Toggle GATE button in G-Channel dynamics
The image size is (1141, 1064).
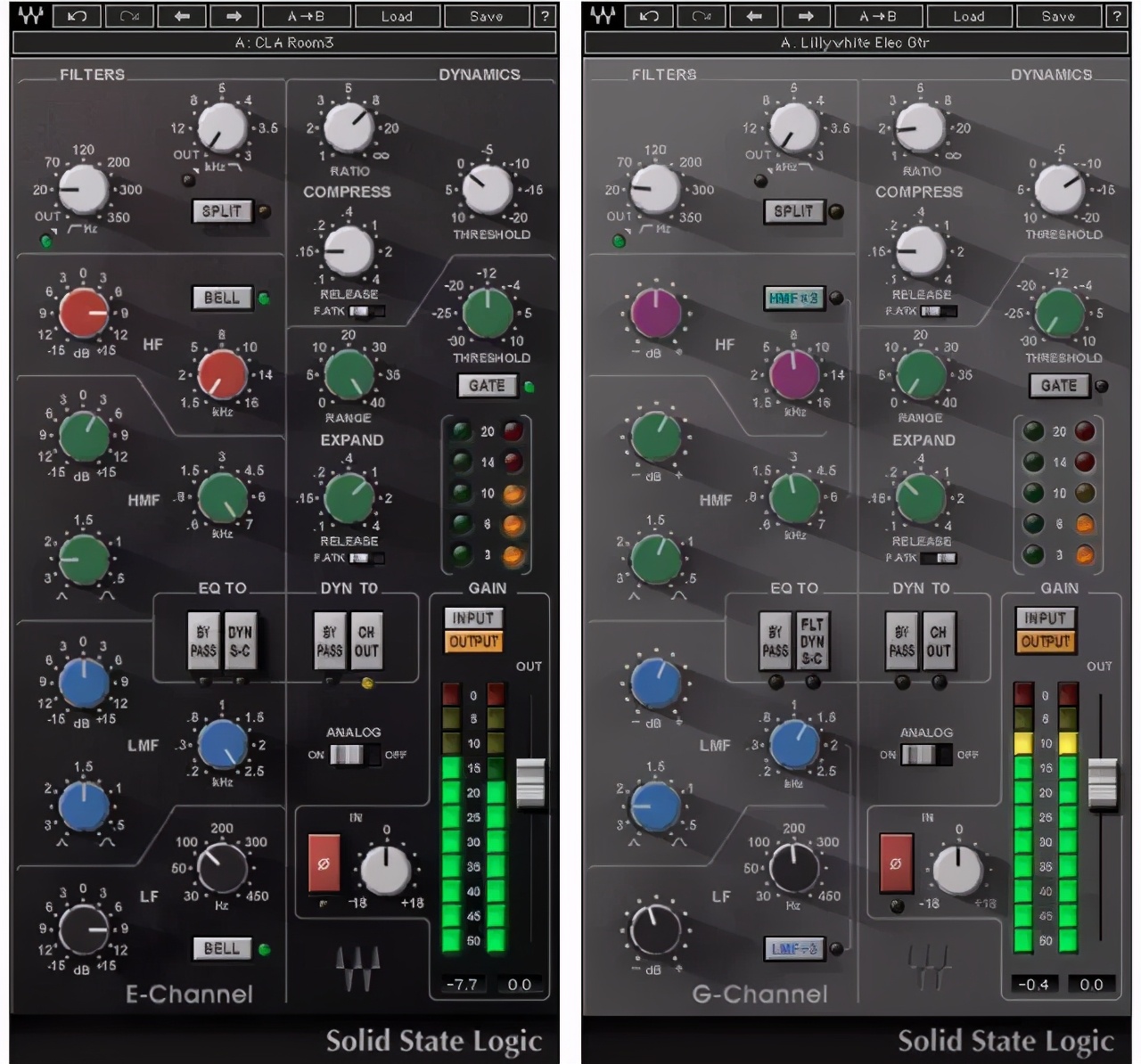click(x=1059, y=386)
